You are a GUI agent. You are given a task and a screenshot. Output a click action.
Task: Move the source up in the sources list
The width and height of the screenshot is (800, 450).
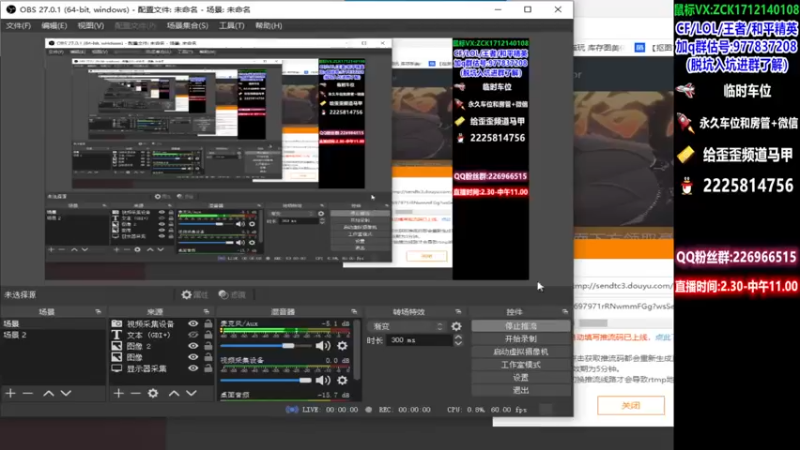click(174, 393)
